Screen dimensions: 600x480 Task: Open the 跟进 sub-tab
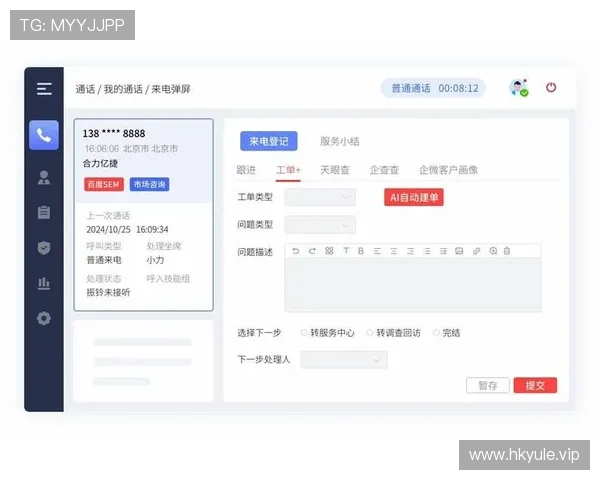click(246, 170)
